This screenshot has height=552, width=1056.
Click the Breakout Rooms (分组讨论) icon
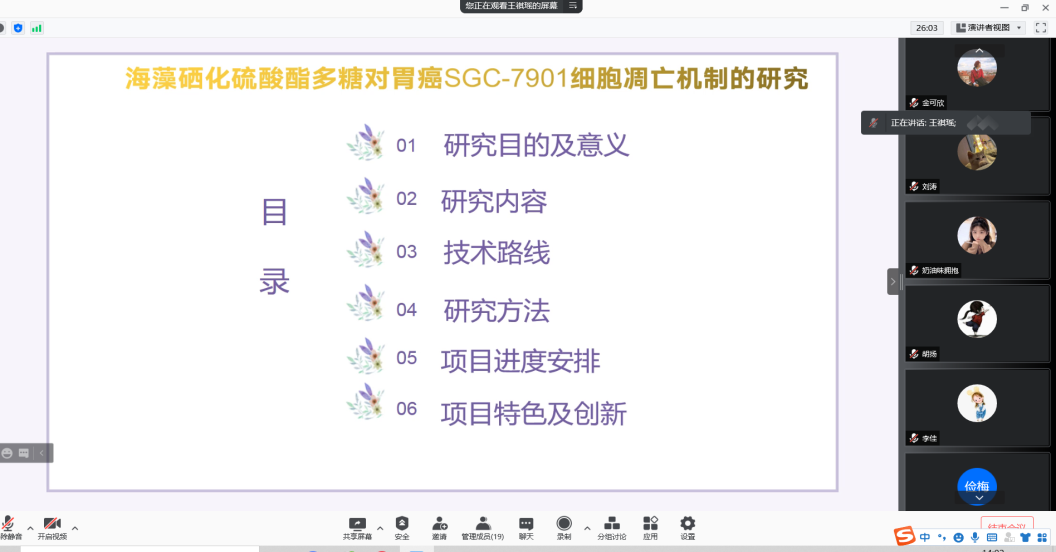point(612,524)
